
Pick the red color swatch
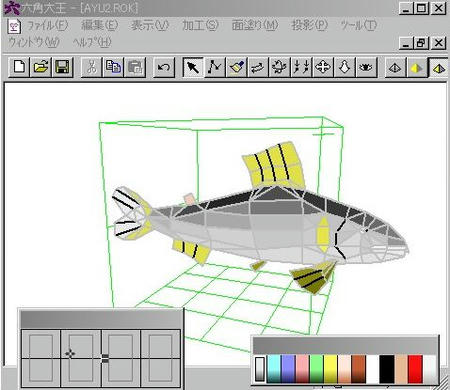tap(415, 369)
